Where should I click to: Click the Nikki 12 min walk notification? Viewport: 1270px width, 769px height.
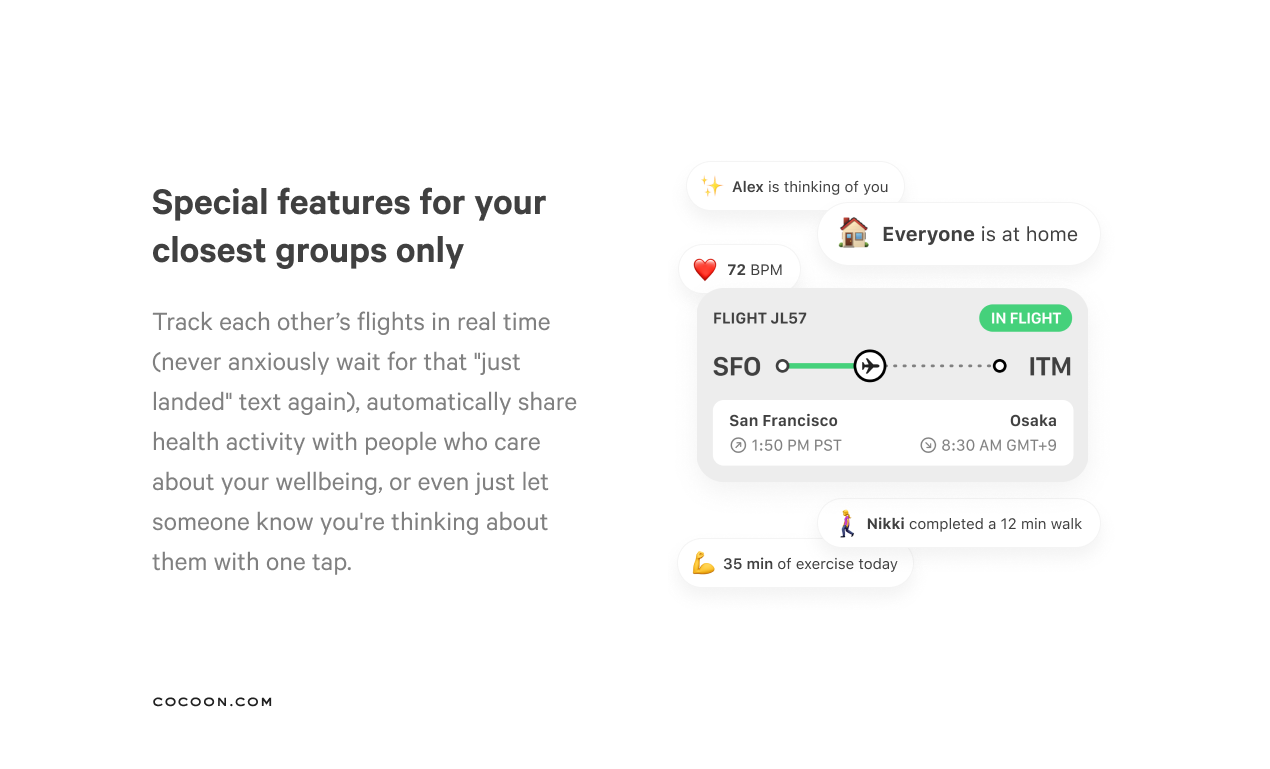959,524
